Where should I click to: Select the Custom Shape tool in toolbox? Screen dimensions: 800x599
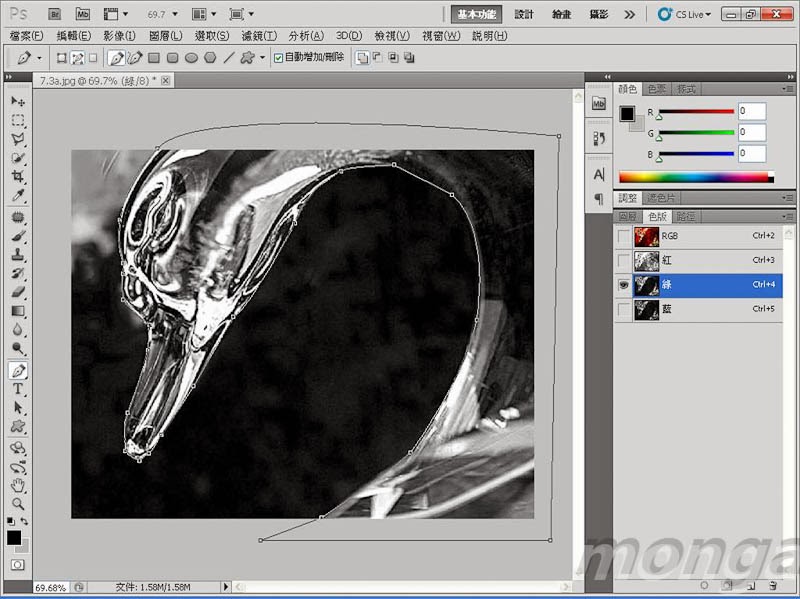point(18,426)
